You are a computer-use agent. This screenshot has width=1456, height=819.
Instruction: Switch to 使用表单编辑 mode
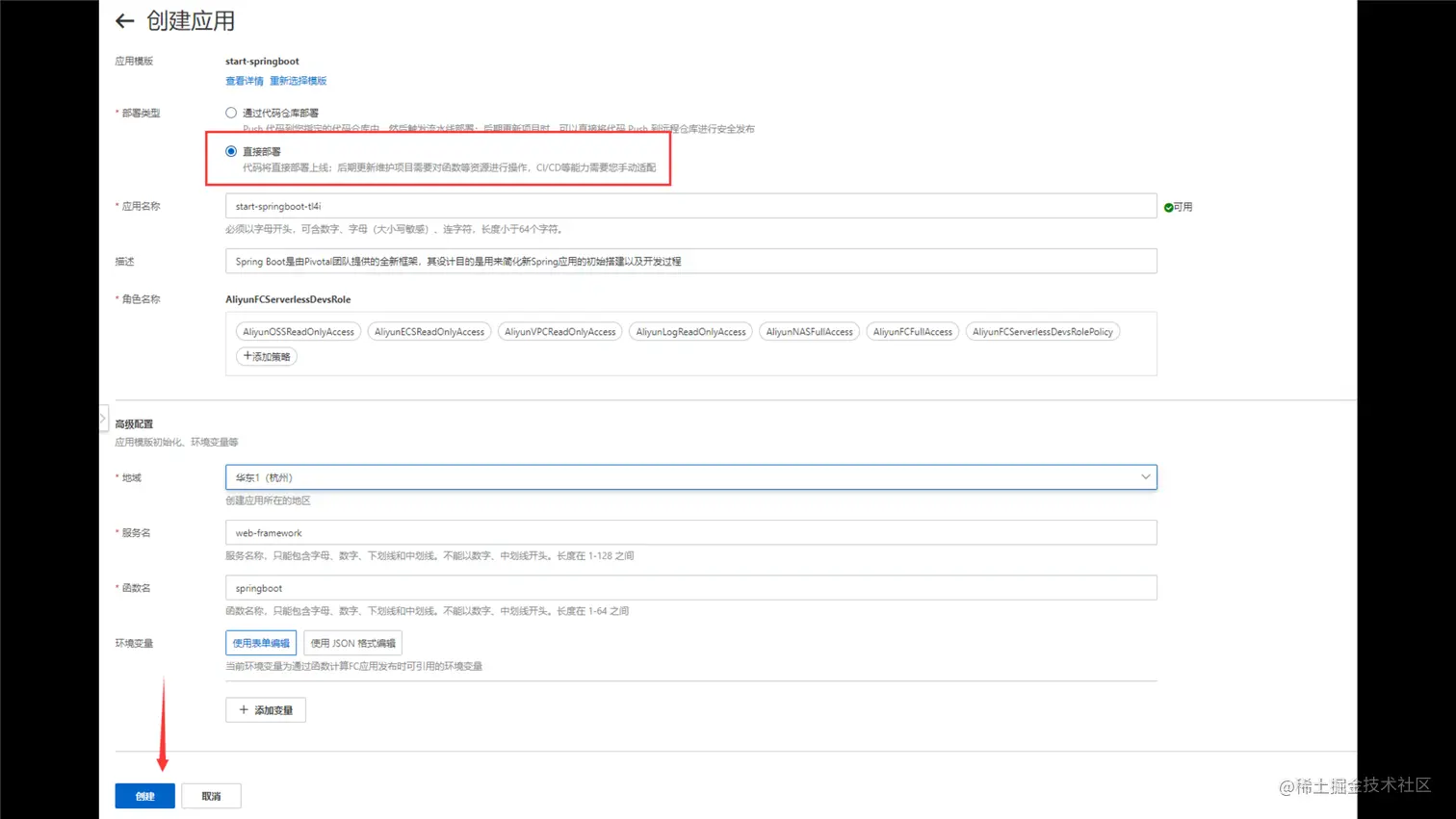(261, 643)
